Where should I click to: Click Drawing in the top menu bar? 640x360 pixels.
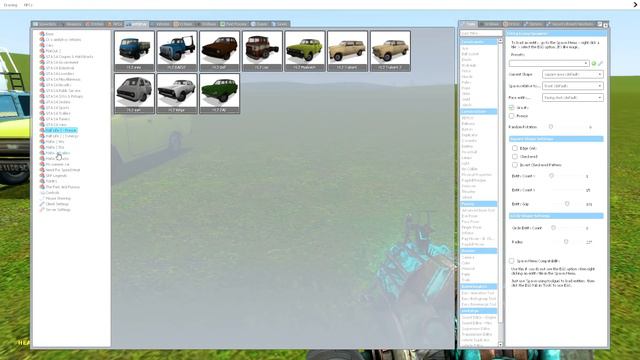[x=10, y=5]
